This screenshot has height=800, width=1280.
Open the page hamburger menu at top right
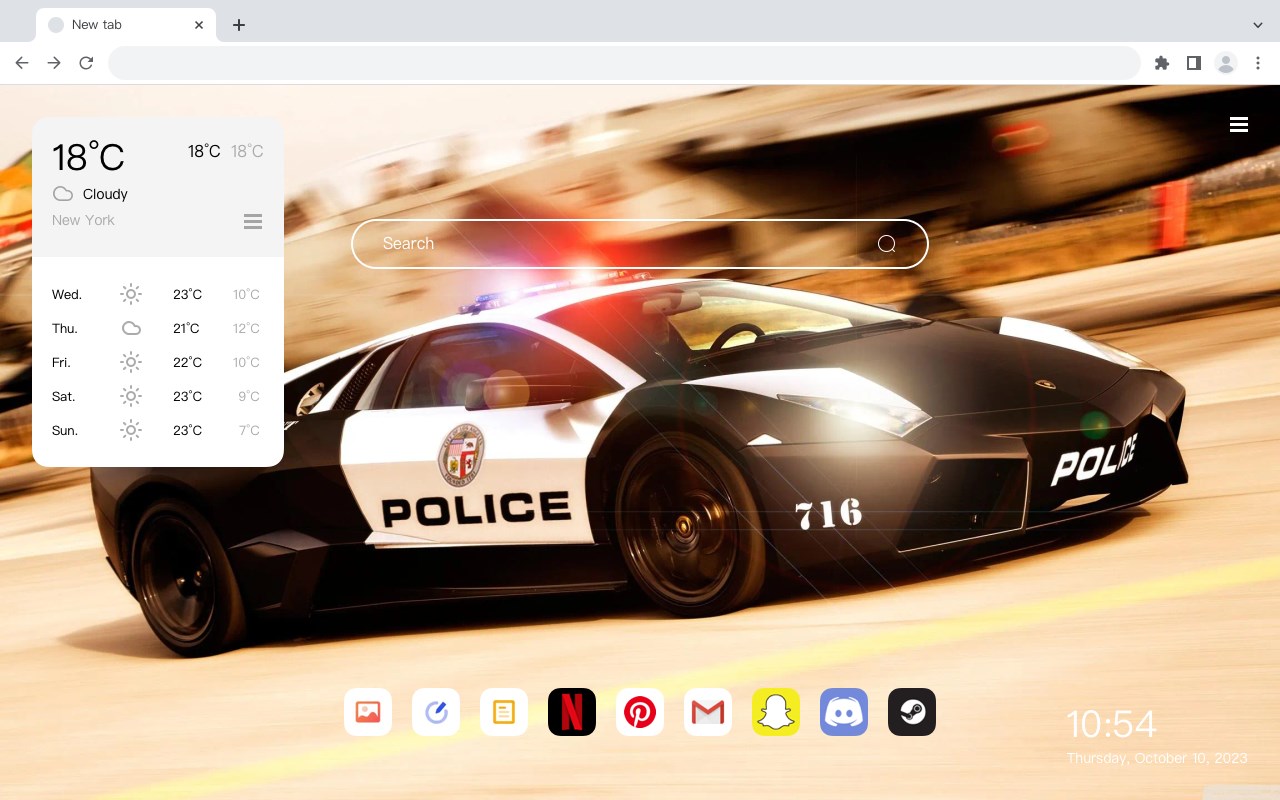[x=1239, y=124]
